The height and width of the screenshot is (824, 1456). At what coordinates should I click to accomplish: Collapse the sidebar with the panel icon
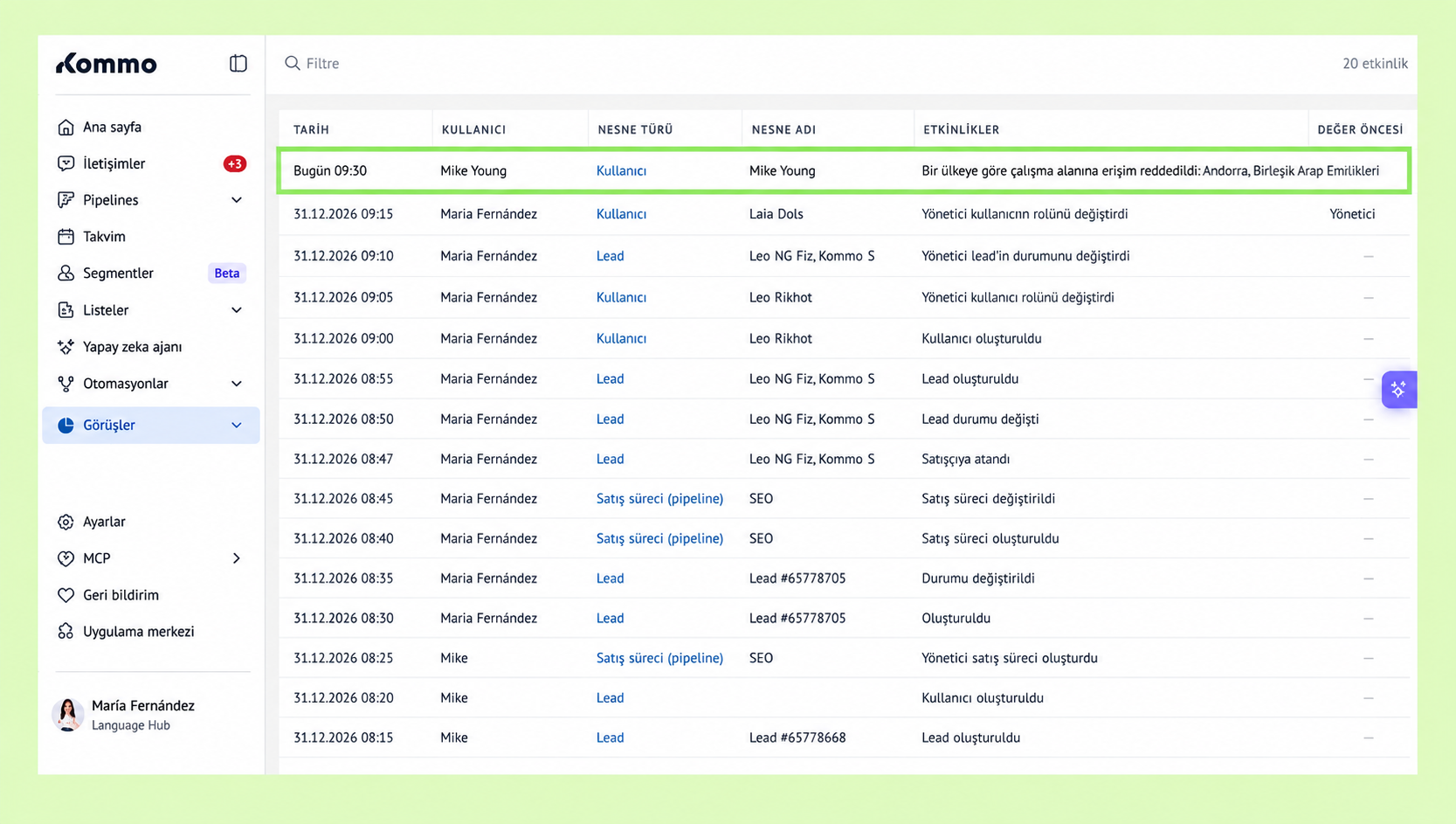[x=238, y=63]
